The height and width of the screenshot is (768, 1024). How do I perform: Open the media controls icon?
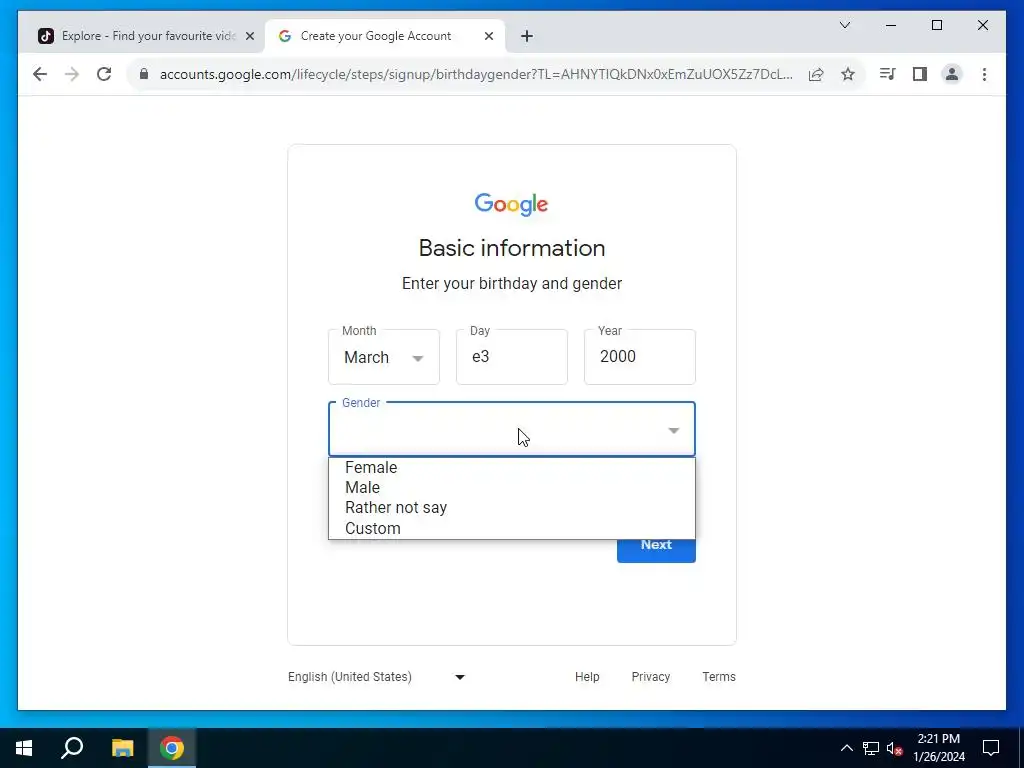point(888,74)
